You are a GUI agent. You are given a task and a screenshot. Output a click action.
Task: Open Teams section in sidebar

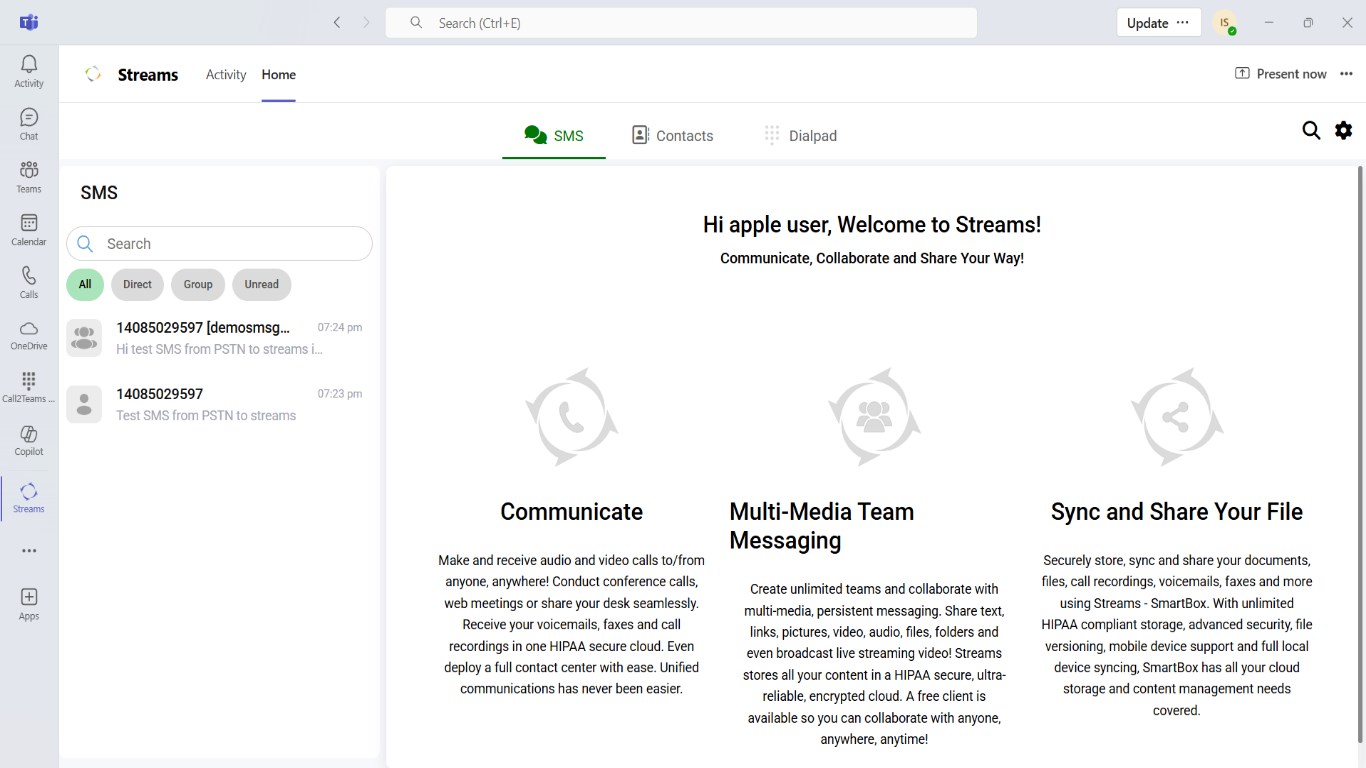[x=29, y=177]
